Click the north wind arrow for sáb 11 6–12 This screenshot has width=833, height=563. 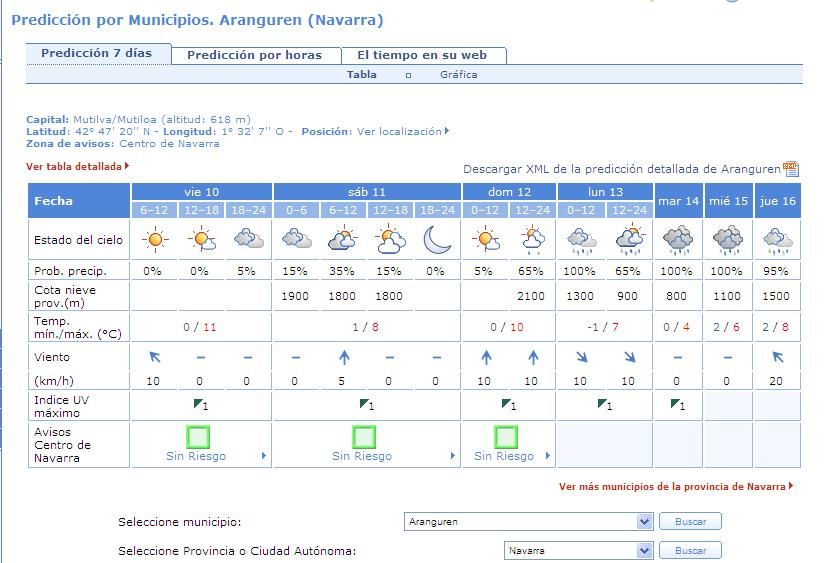[x=344, y=357]
